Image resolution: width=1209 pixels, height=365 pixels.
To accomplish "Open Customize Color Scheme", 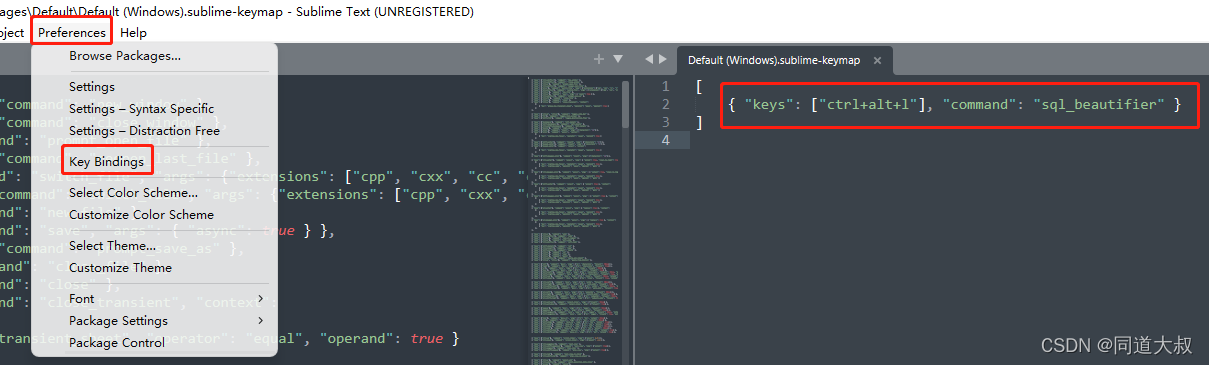I will (141, 215).
